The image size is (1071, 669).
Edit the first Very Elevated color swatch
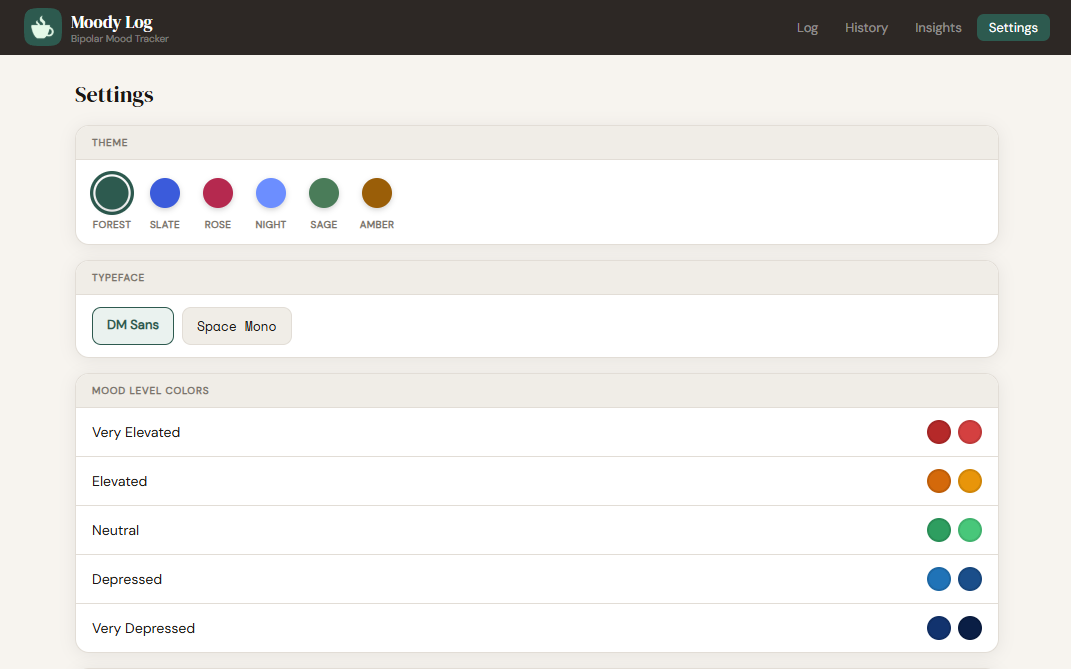click(939, 431)
